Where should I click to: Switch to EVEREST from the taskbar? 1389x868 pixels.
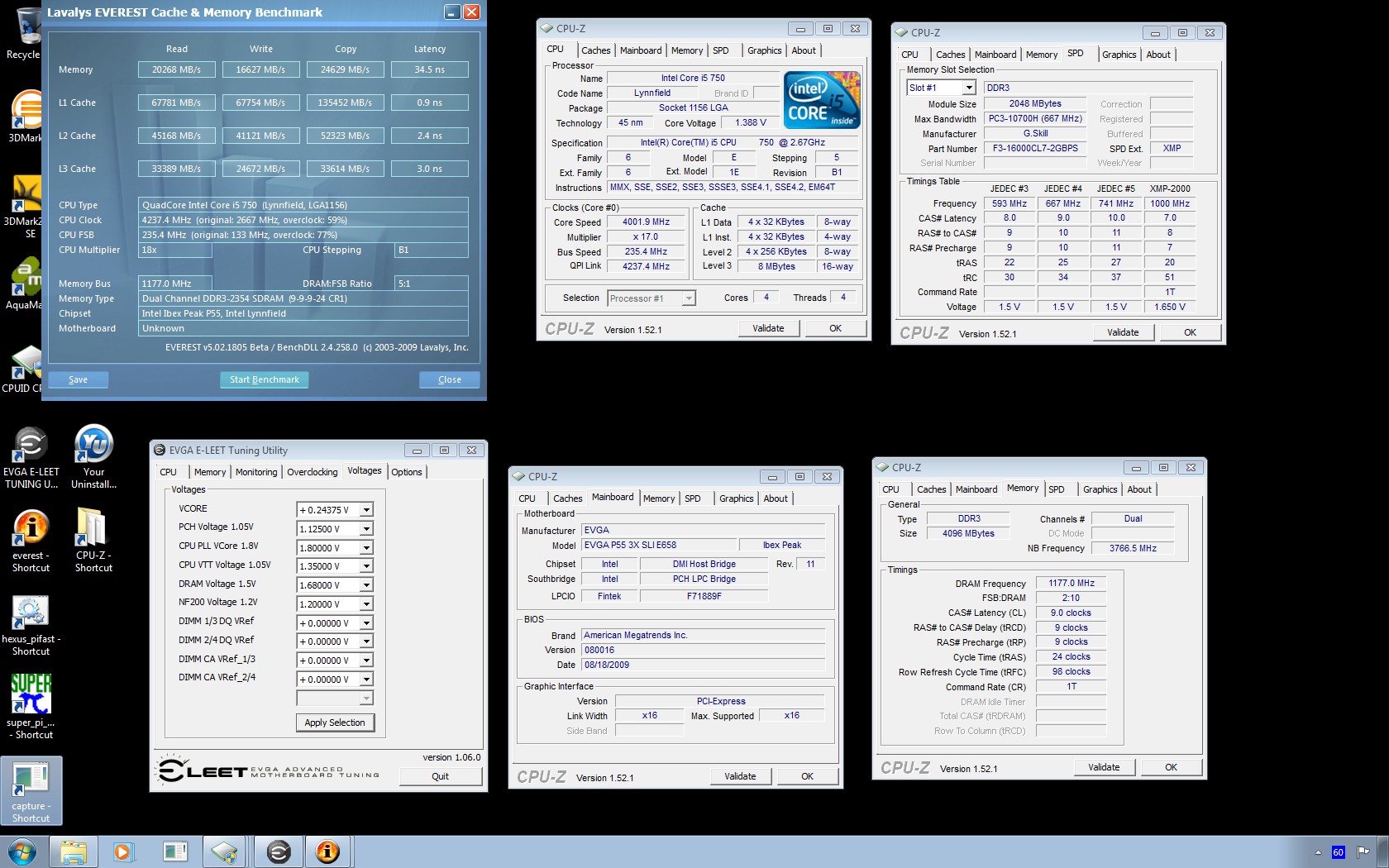328,851
